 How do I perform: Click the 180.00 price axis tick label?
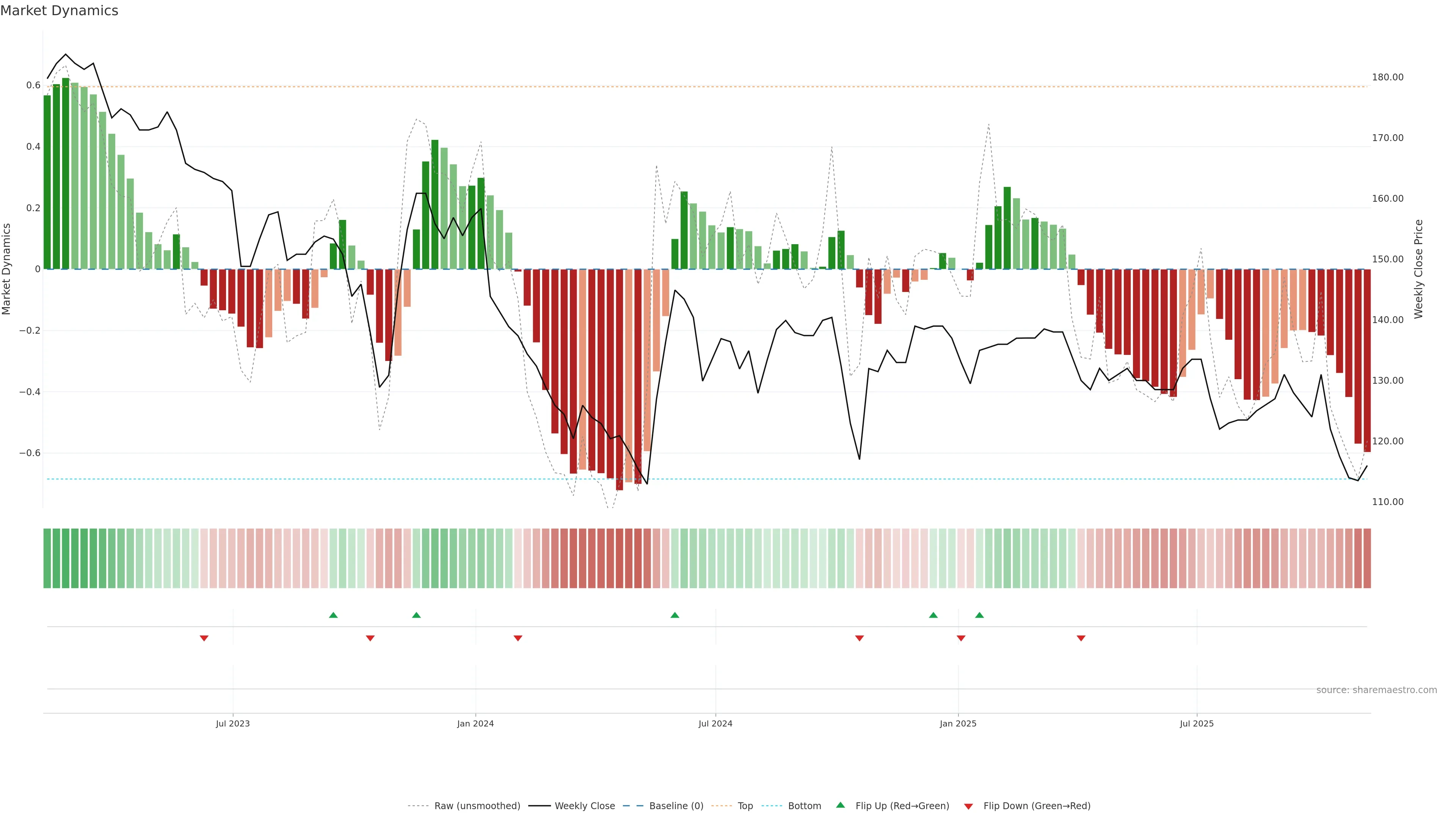[1388, 77]
